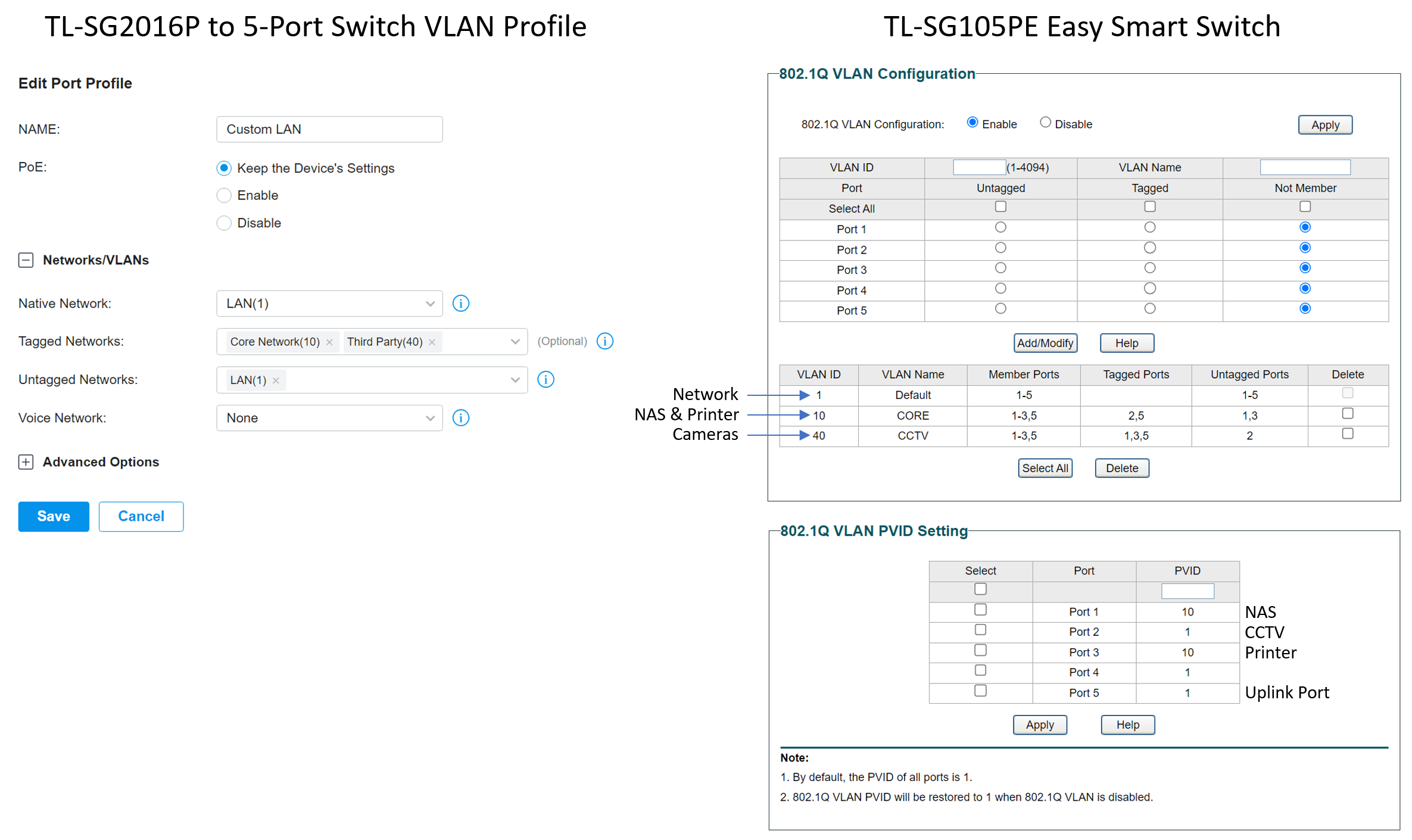Click info icon next to Native Network
Screen dimensions: 1412x840
[x=460, y=304]
